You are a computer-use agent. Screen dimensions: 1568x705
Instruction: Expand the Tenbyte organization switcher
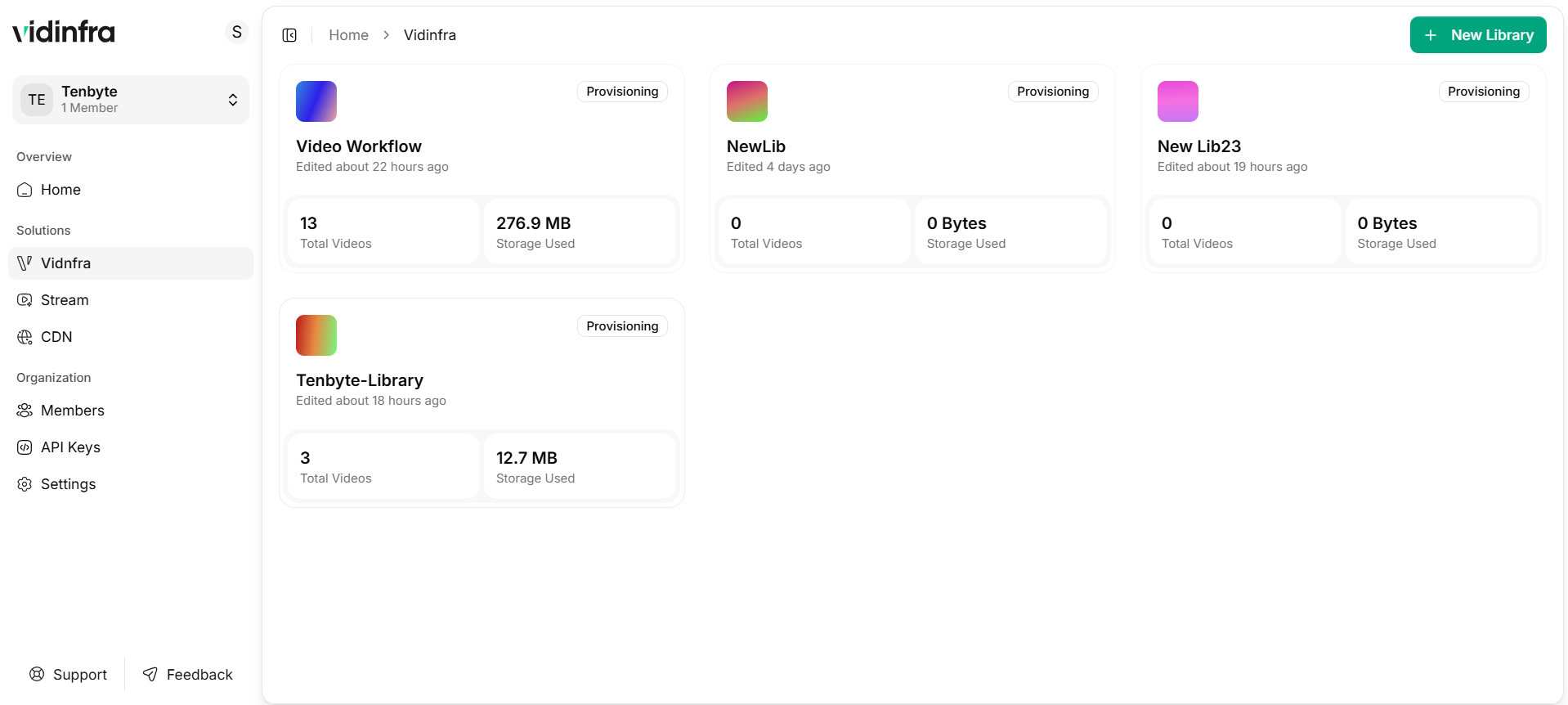click(x=131, y=100)
